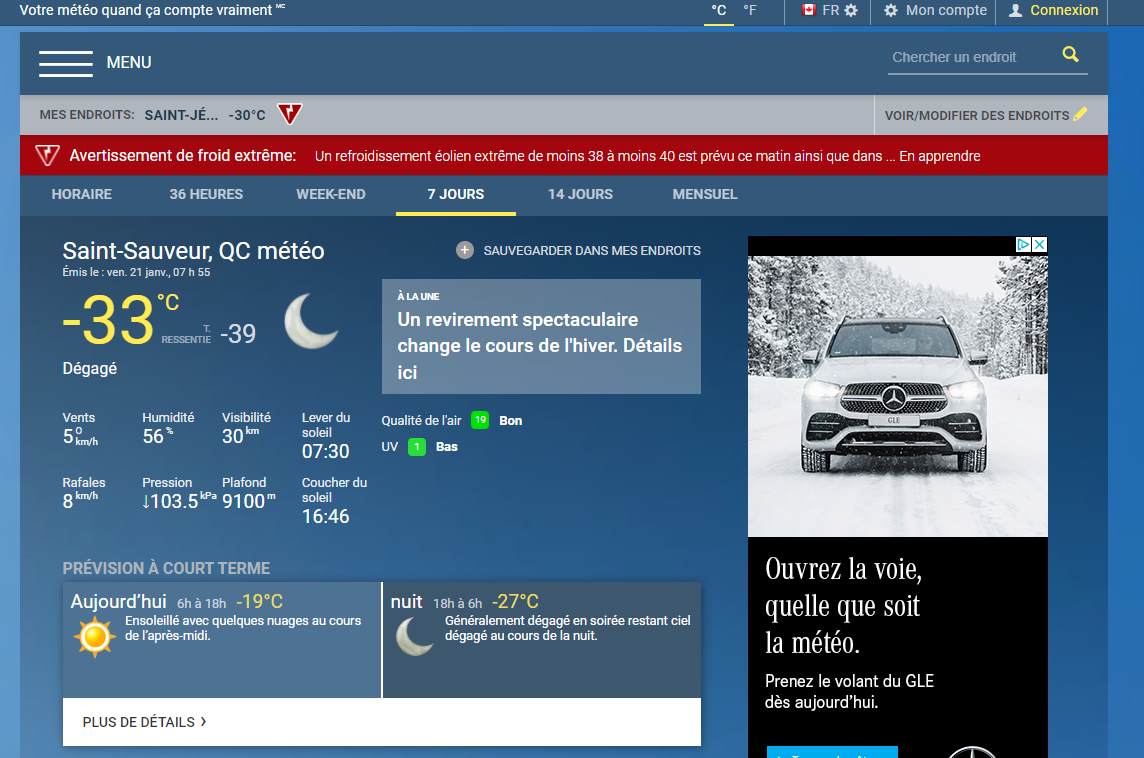Click the MENU text label
This screenshot has width=1144, height=758.
tap(129, 63)
